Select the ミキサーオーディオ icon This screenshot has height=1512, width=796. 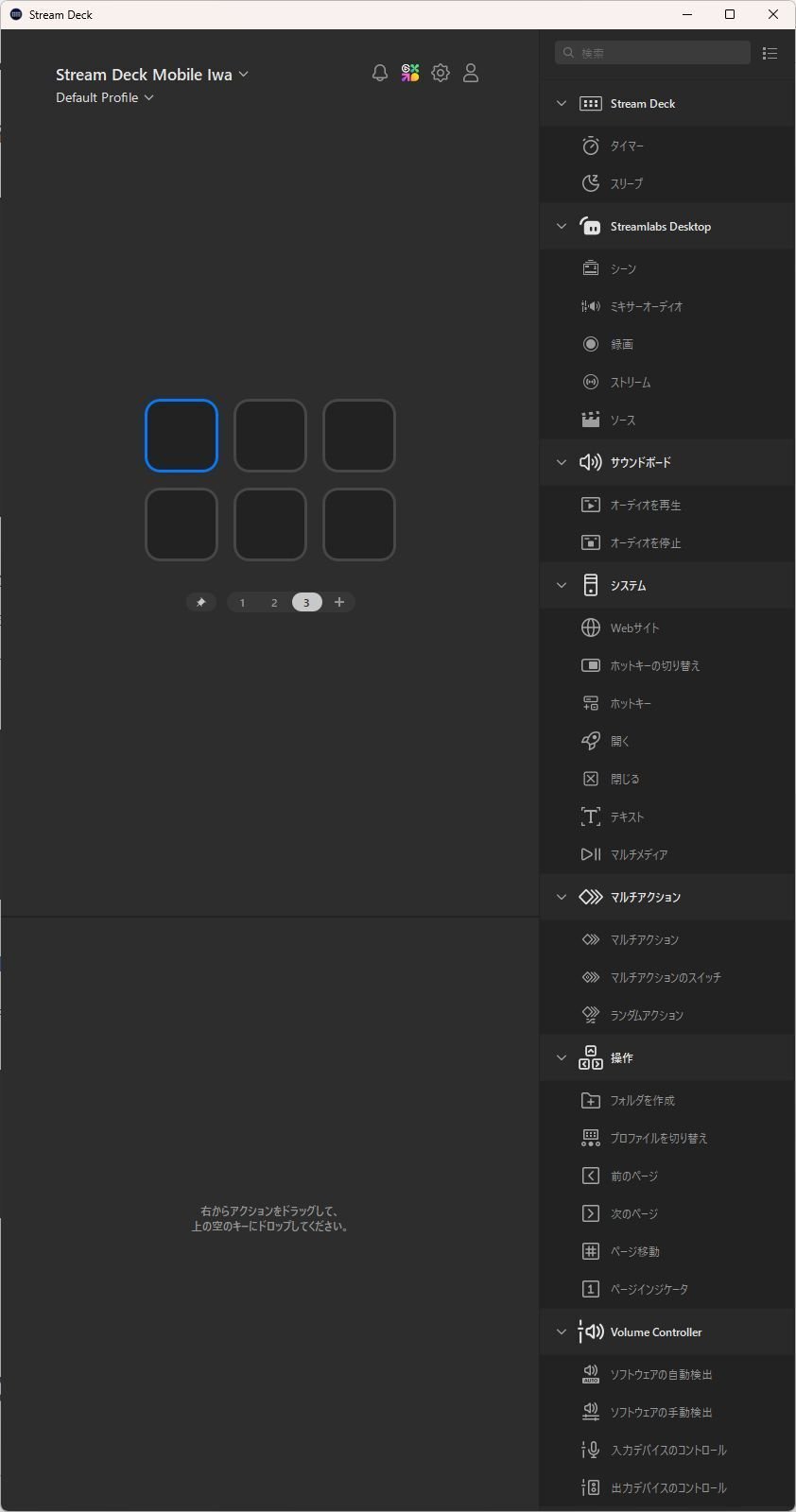click(591, 306)
